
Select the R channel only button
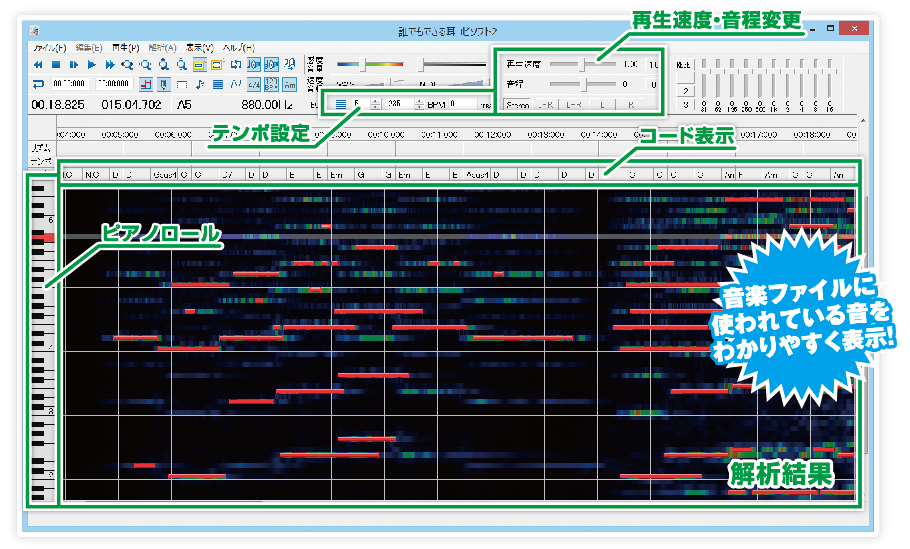pyautogui.click(x=631, y=103)
